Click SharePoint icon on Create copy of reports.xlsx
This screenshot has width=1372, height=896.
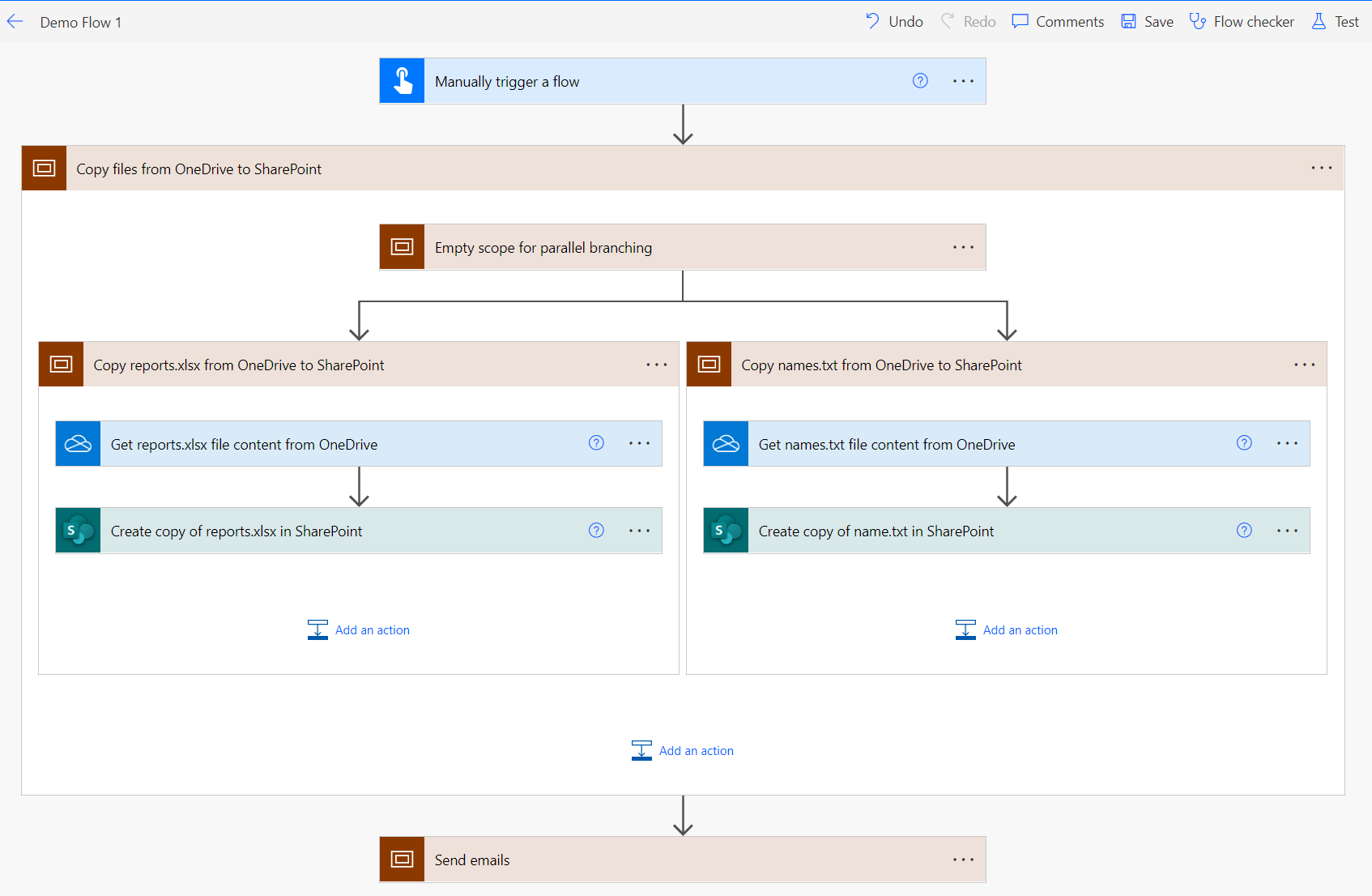tap(78, 531)
